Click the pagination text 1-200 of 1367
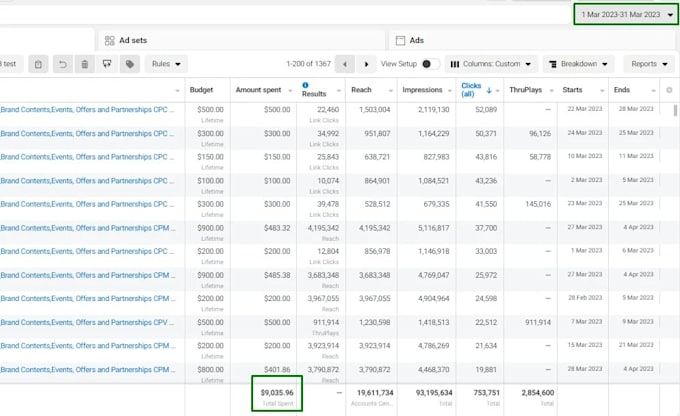680x416 pixels. pos(308,64)
